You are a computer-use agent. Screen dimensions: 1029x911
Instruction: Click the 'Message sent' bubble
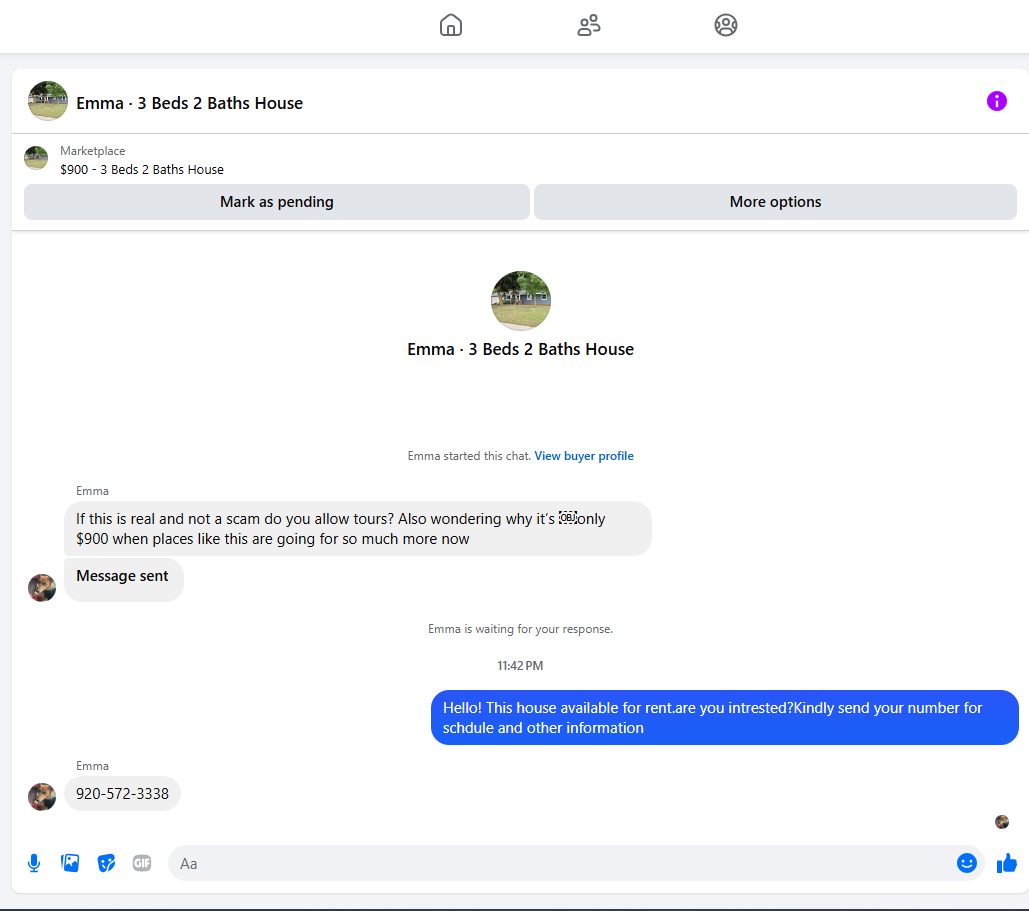[x=123, y=579]
